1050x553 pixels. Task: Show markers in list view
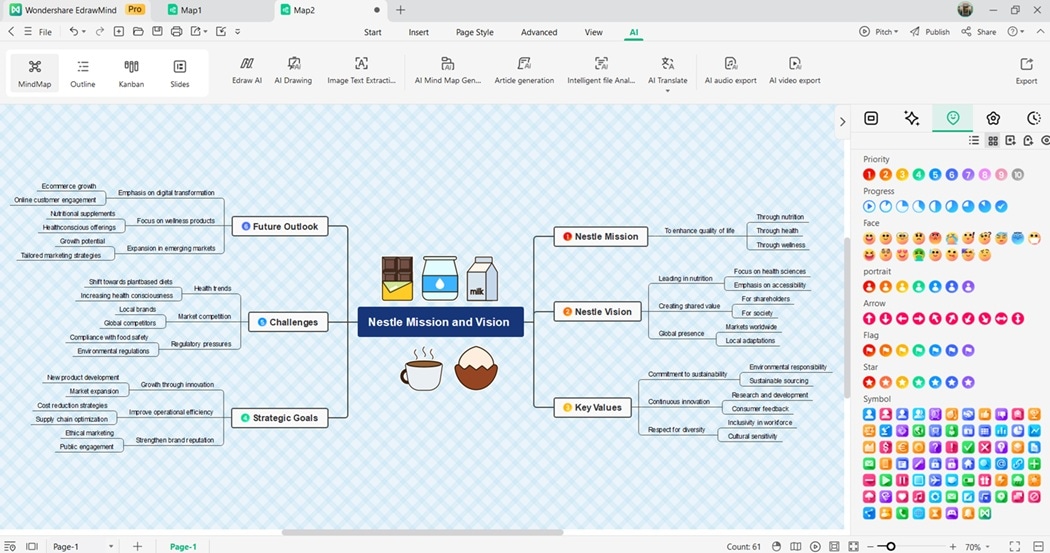tap(974, 140)
